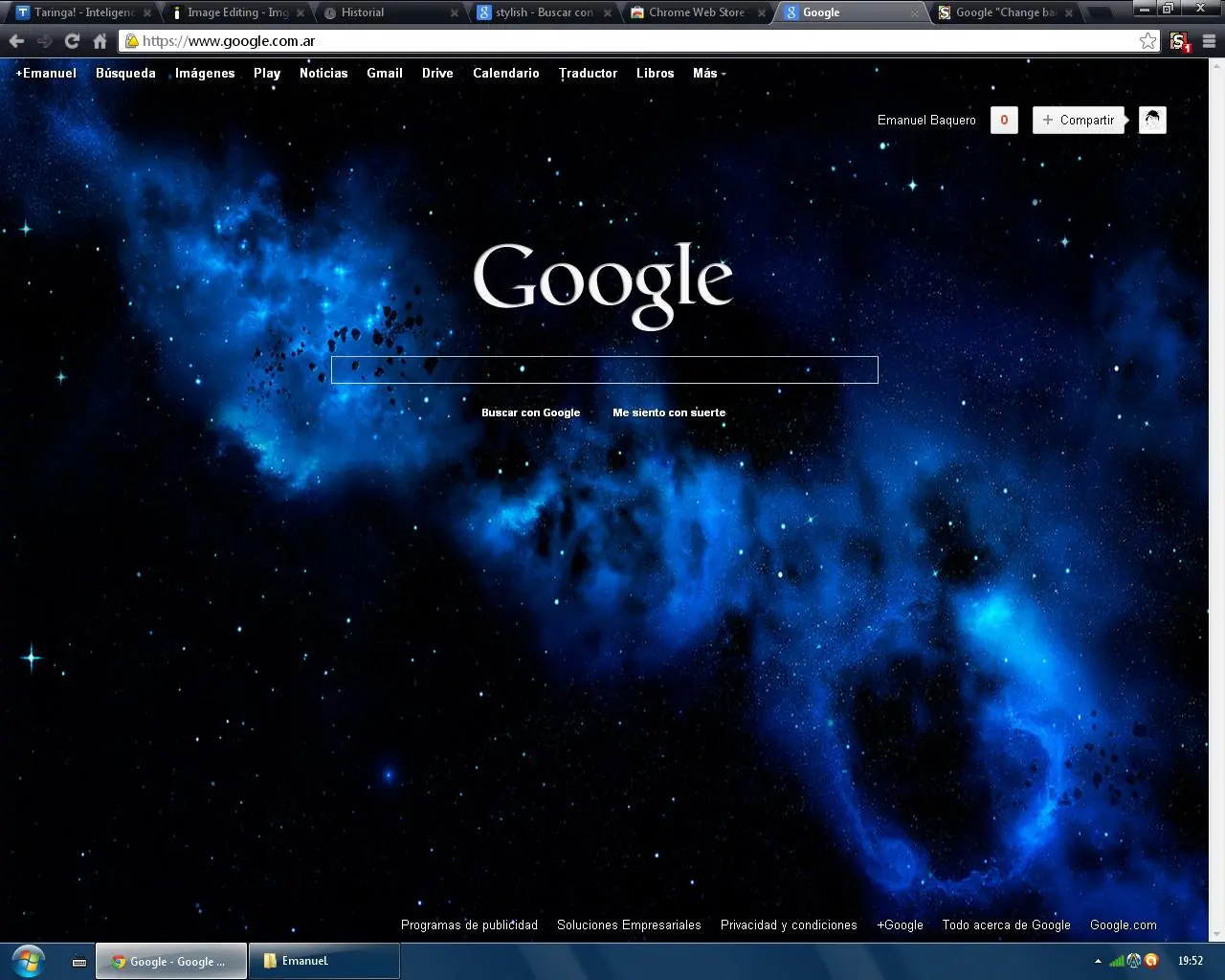Image resolution: width=1225 pixels, height=980 pixels.
Task: Open Gmail in the Google bar
Action: [x=385, y=73]
